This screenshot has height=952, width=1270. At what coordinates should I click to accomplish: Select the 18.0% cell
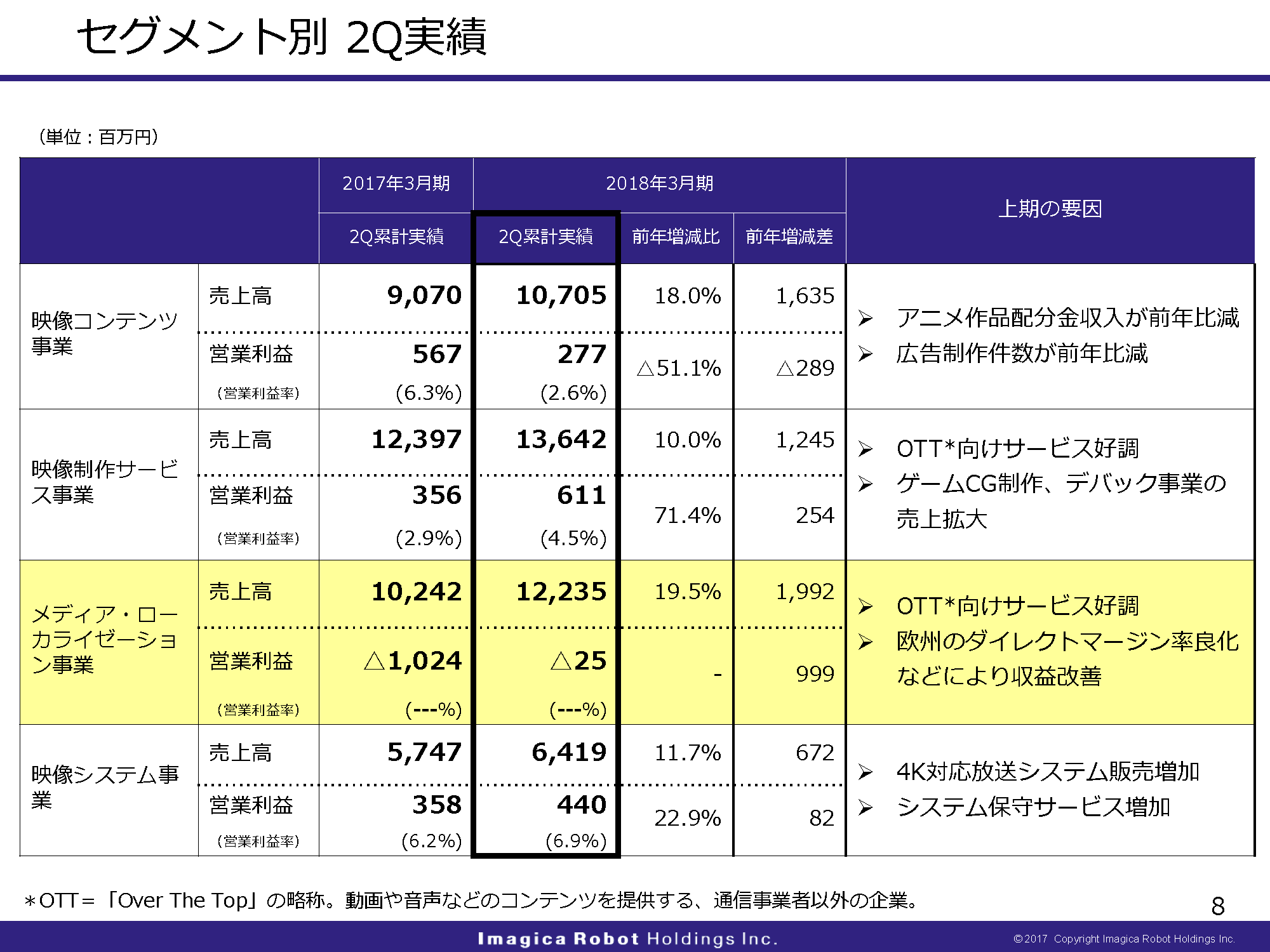coord(688,296)
